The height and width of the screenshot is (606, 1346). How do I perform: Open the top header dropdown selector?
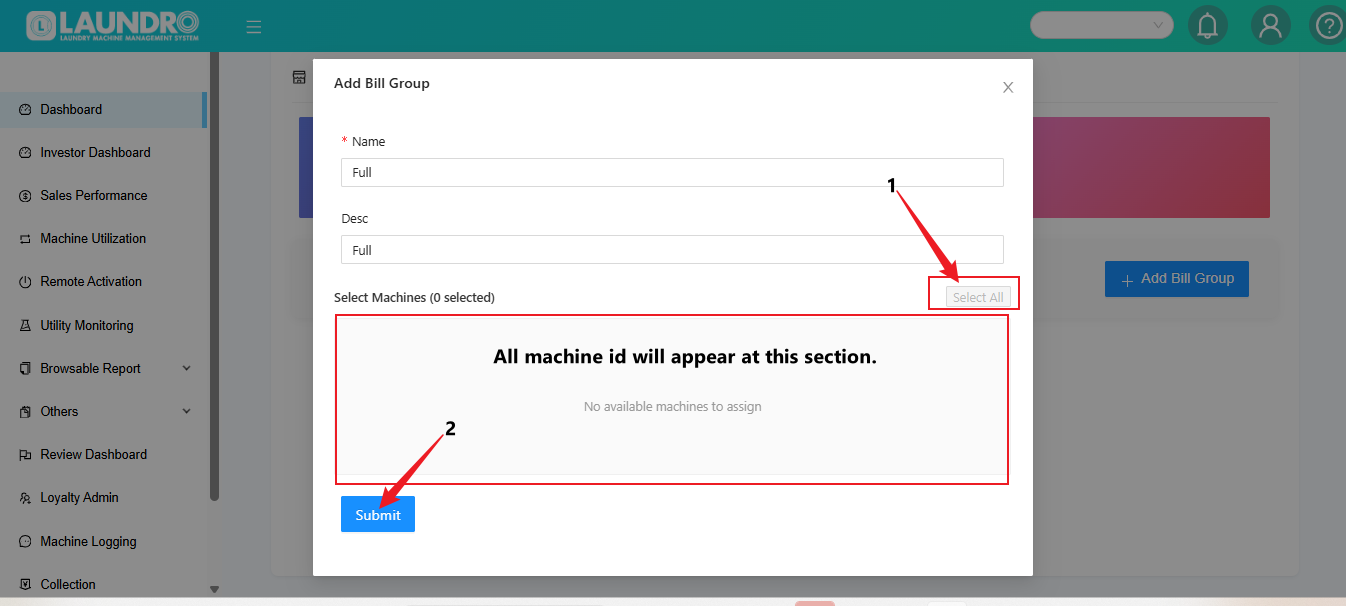[1101, 25]
